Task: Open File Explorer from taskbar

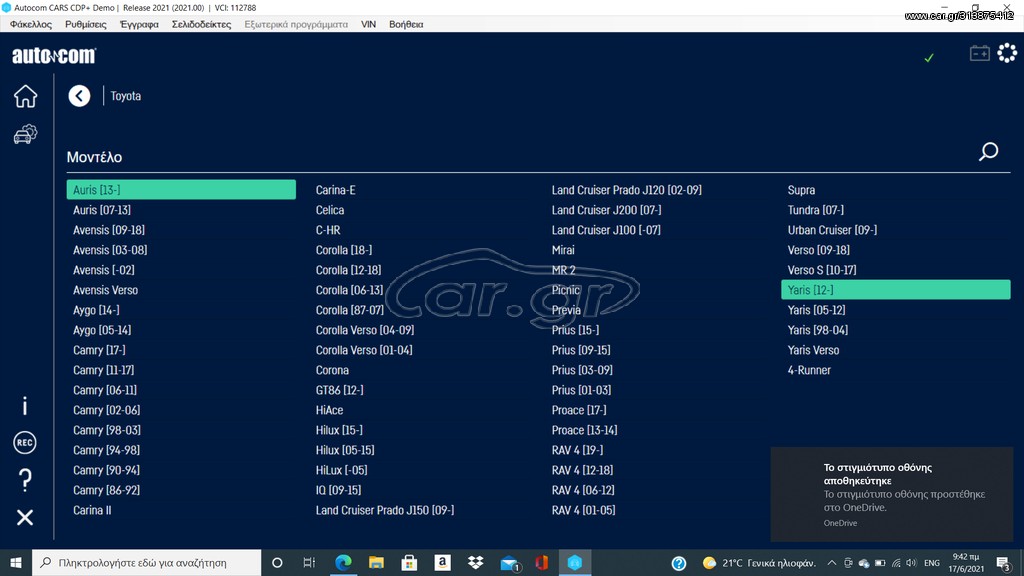Action: coord(376,562)
